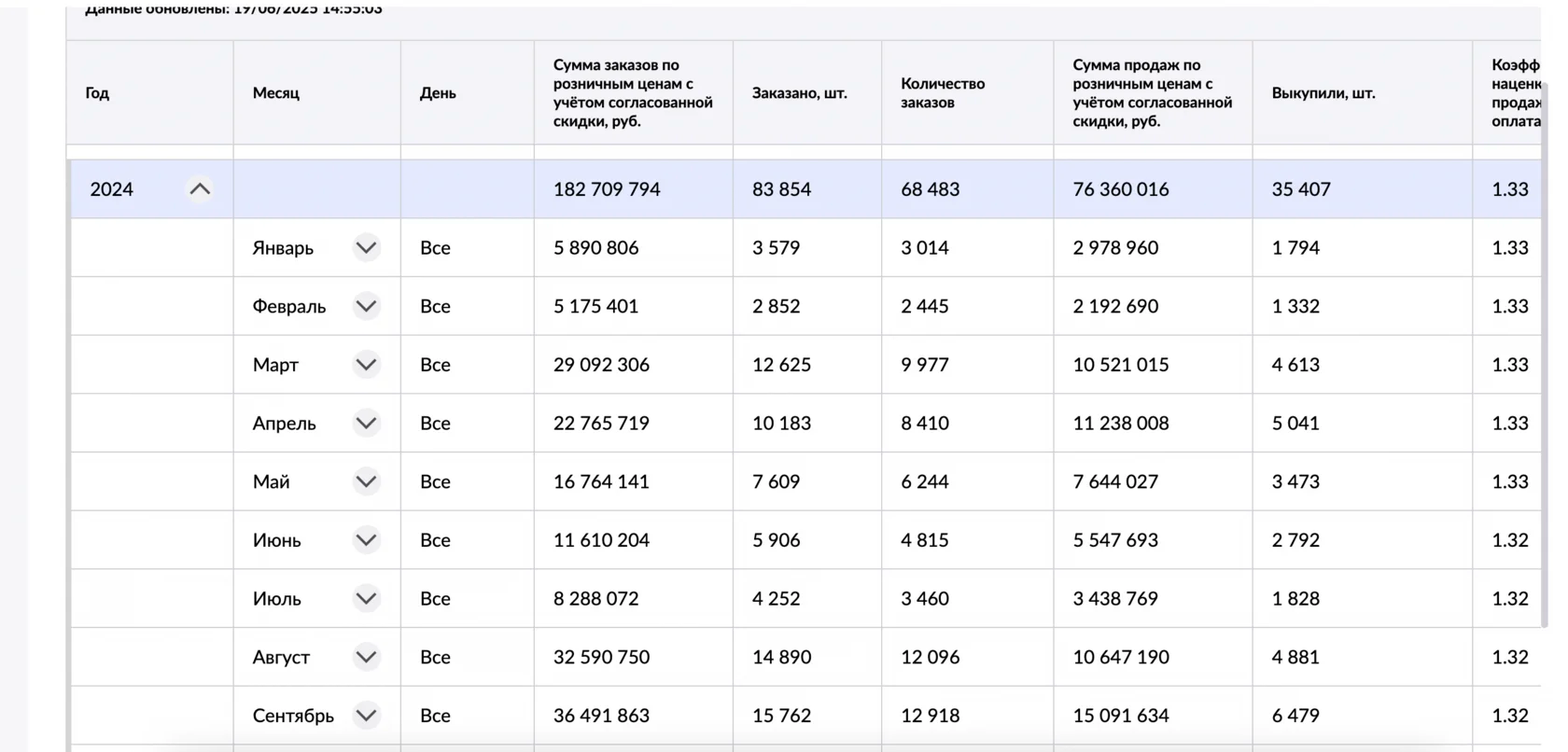Click January order sum 5 890 806
The width and height of the screenshot is (1568, 752).
tap(595, 248)
